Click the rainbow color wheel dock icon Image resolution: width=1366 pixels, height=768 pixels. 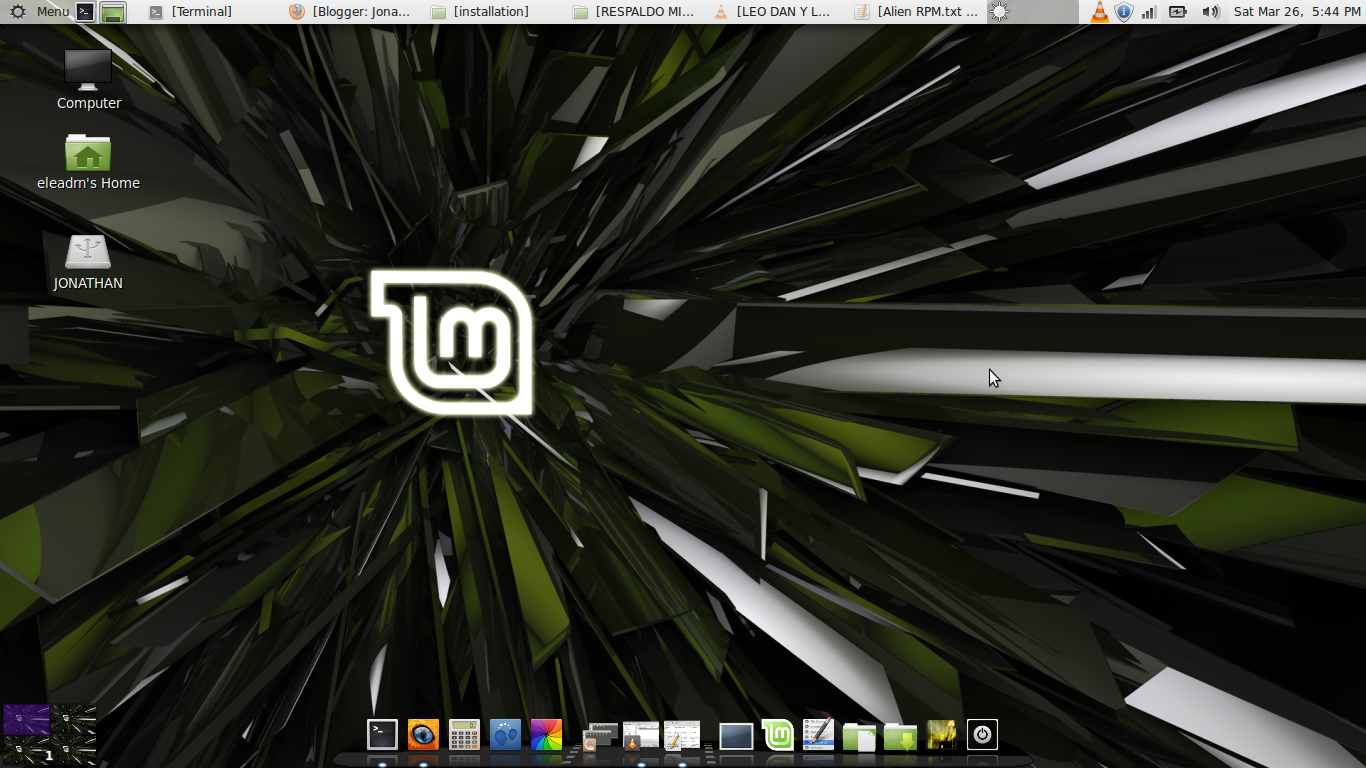tap(546, 735)
